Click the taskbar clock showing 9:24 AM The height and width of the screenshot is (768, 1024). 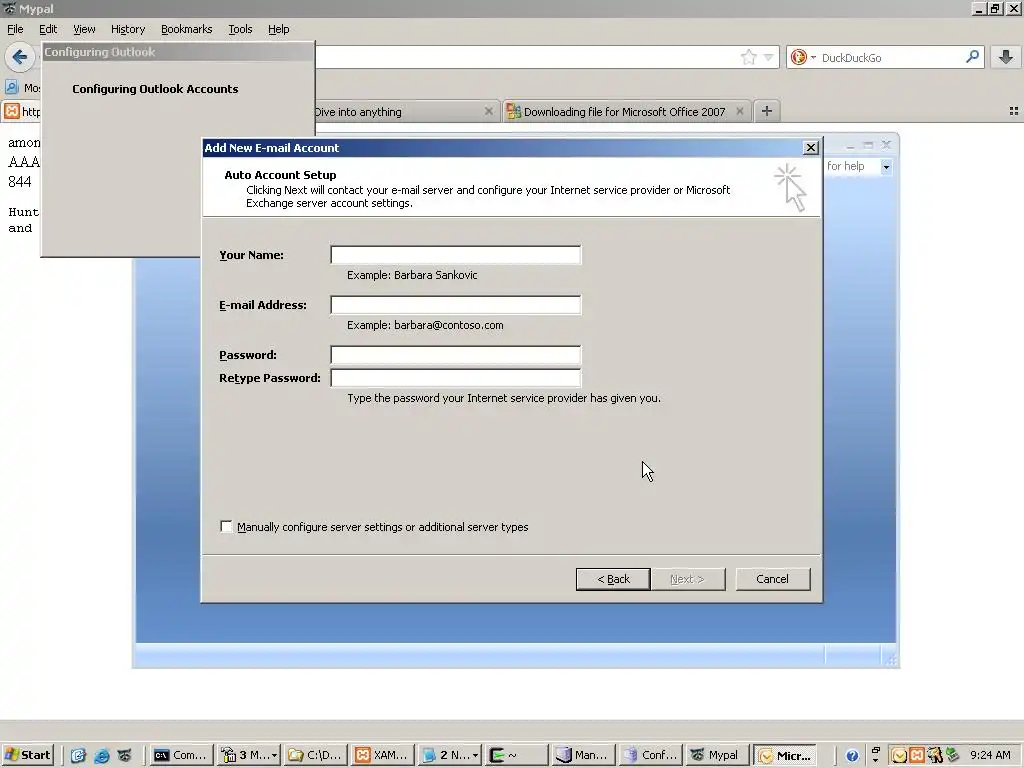[x=990, y=755]
